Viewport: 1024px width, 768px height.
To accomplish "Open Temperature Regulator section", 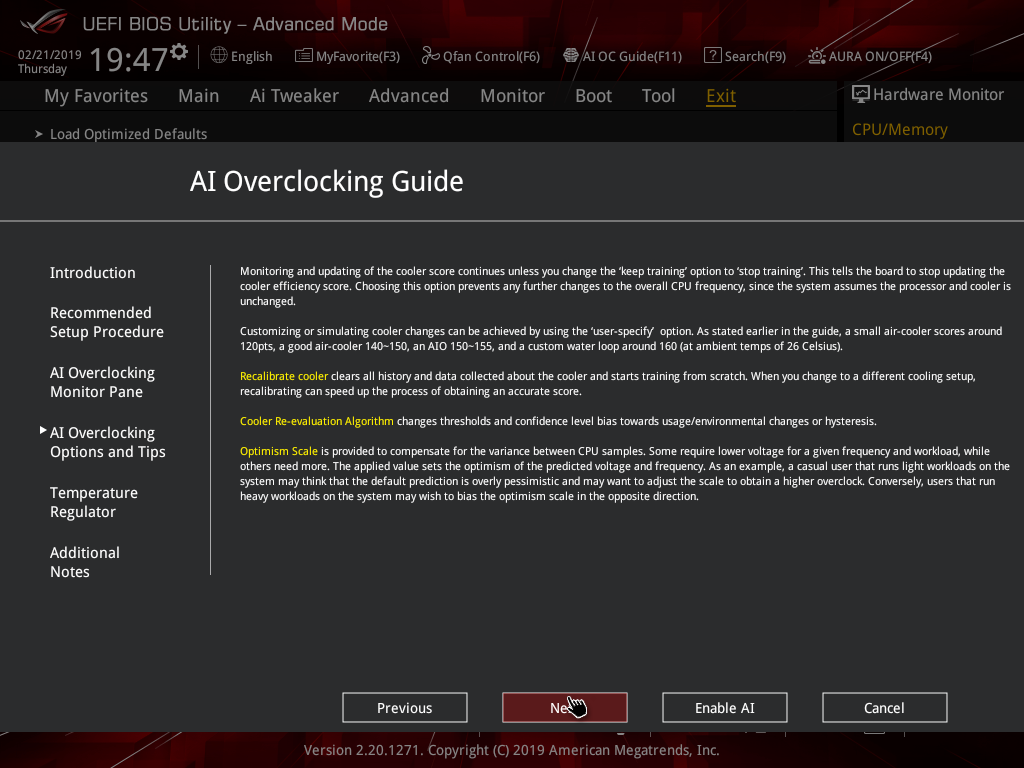I will tap(94, 502).
